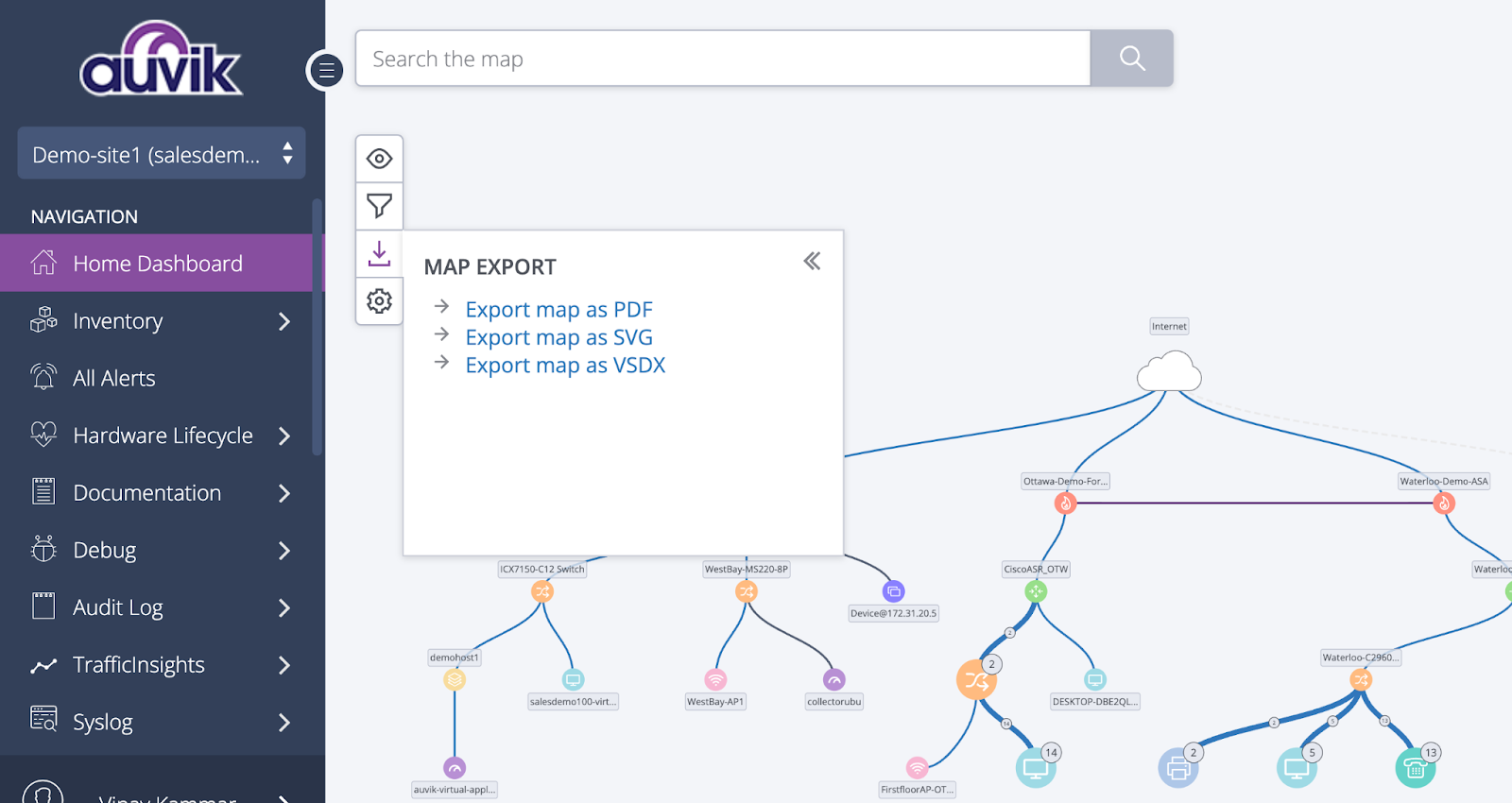Open the Demo-site1 site selector
The width and height of the screenshot is (1512, 803).
point(162,153)
